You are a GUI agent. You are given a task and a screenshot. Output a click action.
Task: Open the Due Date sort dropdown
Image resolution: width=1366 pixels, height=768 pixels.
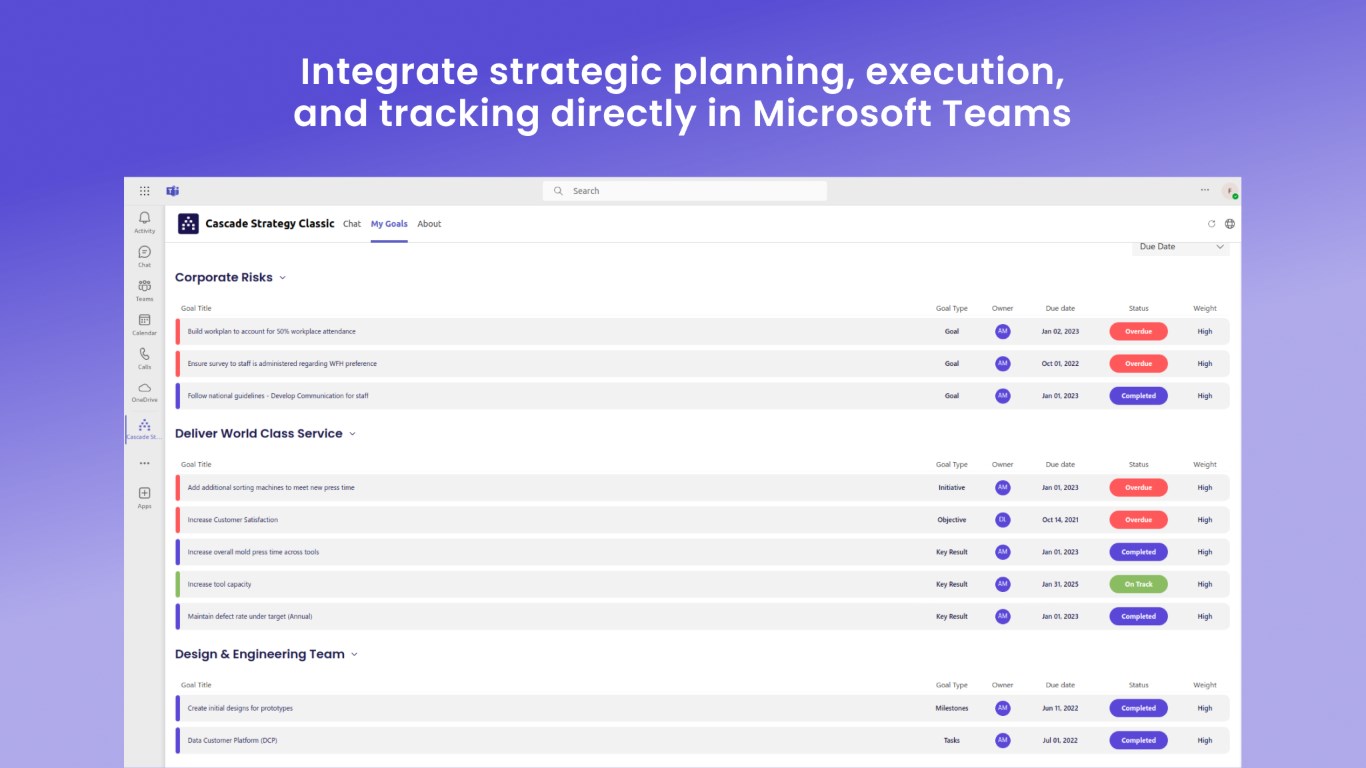[x=1181, y=247]
